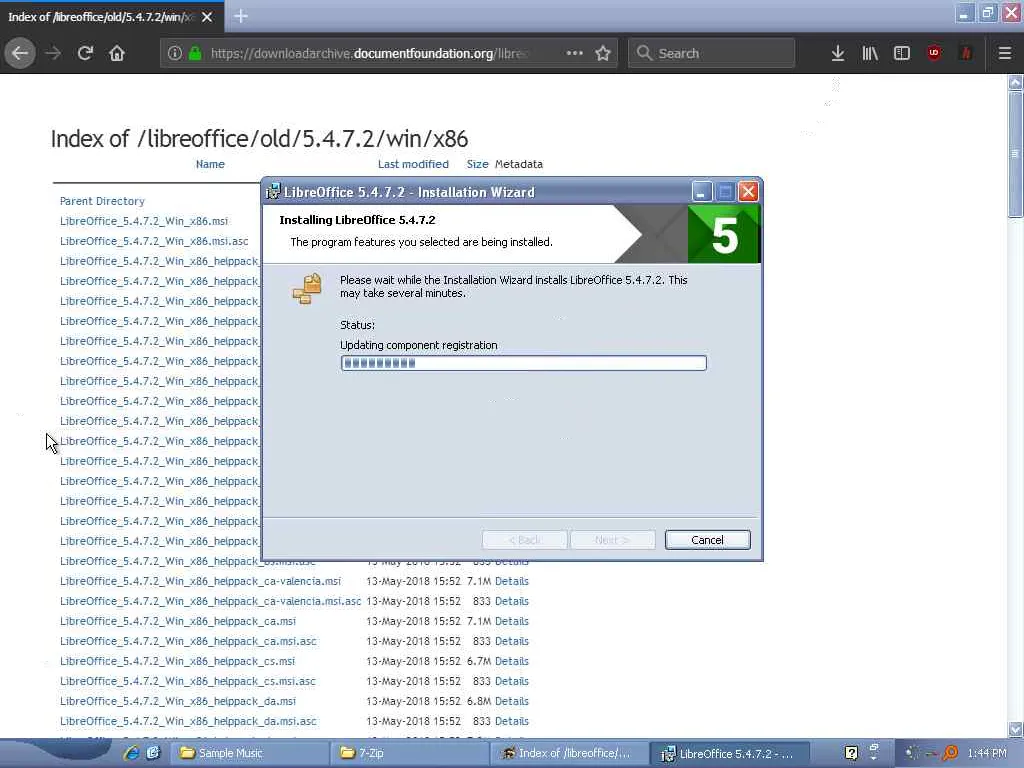The image size is (1024, 768).
Task: Click the installation progress bar
Action: coord(523,363)
